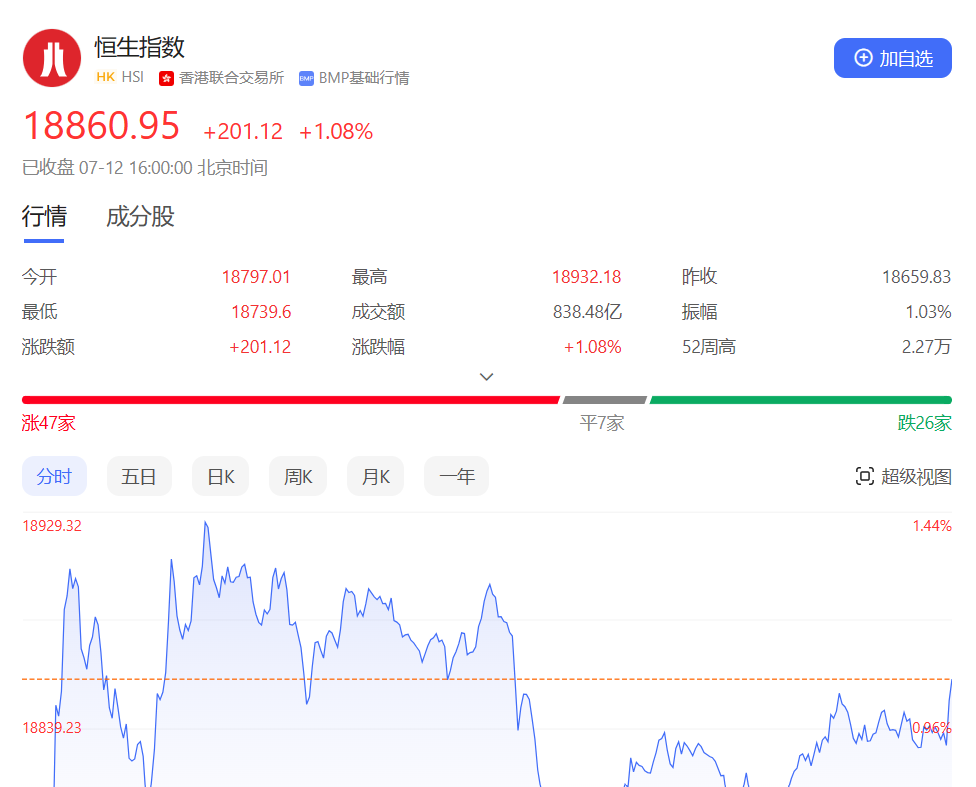Screen dimensions: 976x787
Task: Select the 周K chart period
Action: (298, 476)
